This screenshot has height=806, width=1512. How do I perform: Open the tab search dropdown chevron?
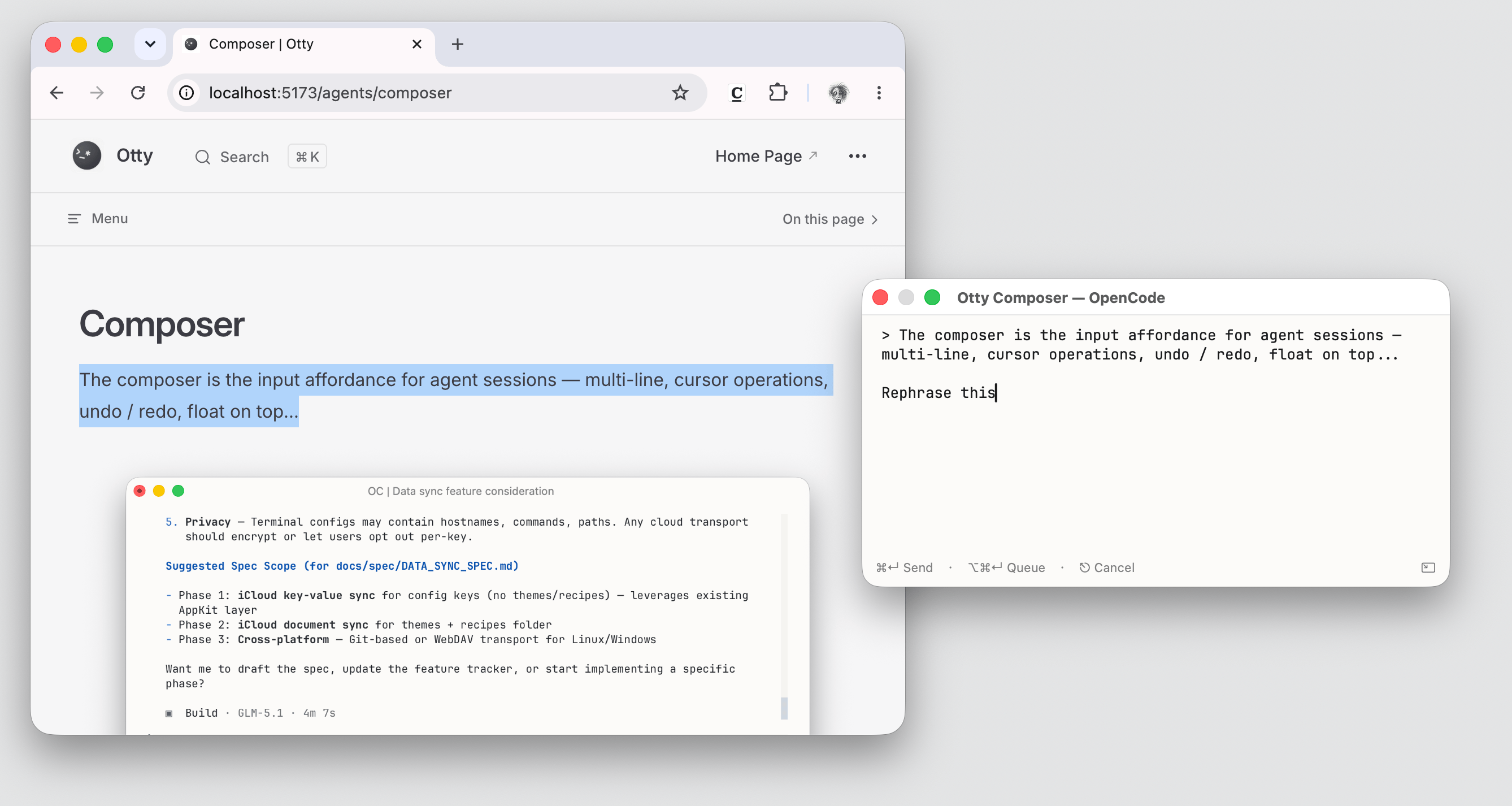coord(150,44)
